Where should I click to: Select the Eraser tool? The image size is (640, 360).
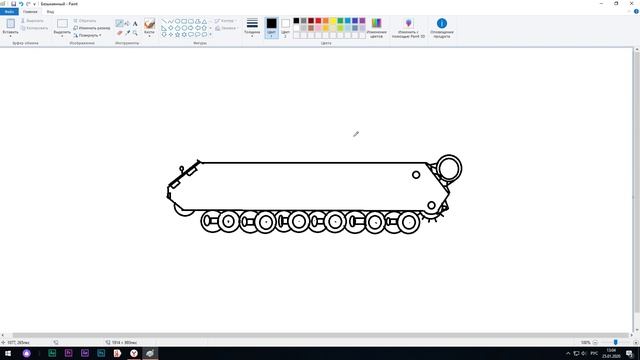click(119, 33)
